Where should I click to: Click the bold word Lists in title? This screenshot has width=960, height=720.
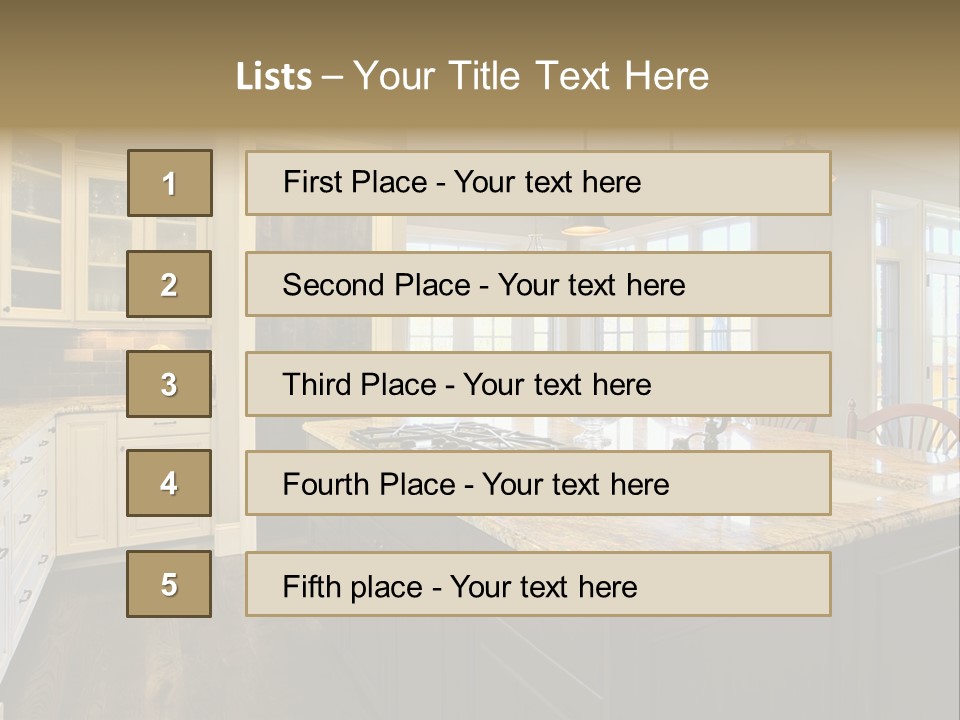coord(273,77)
